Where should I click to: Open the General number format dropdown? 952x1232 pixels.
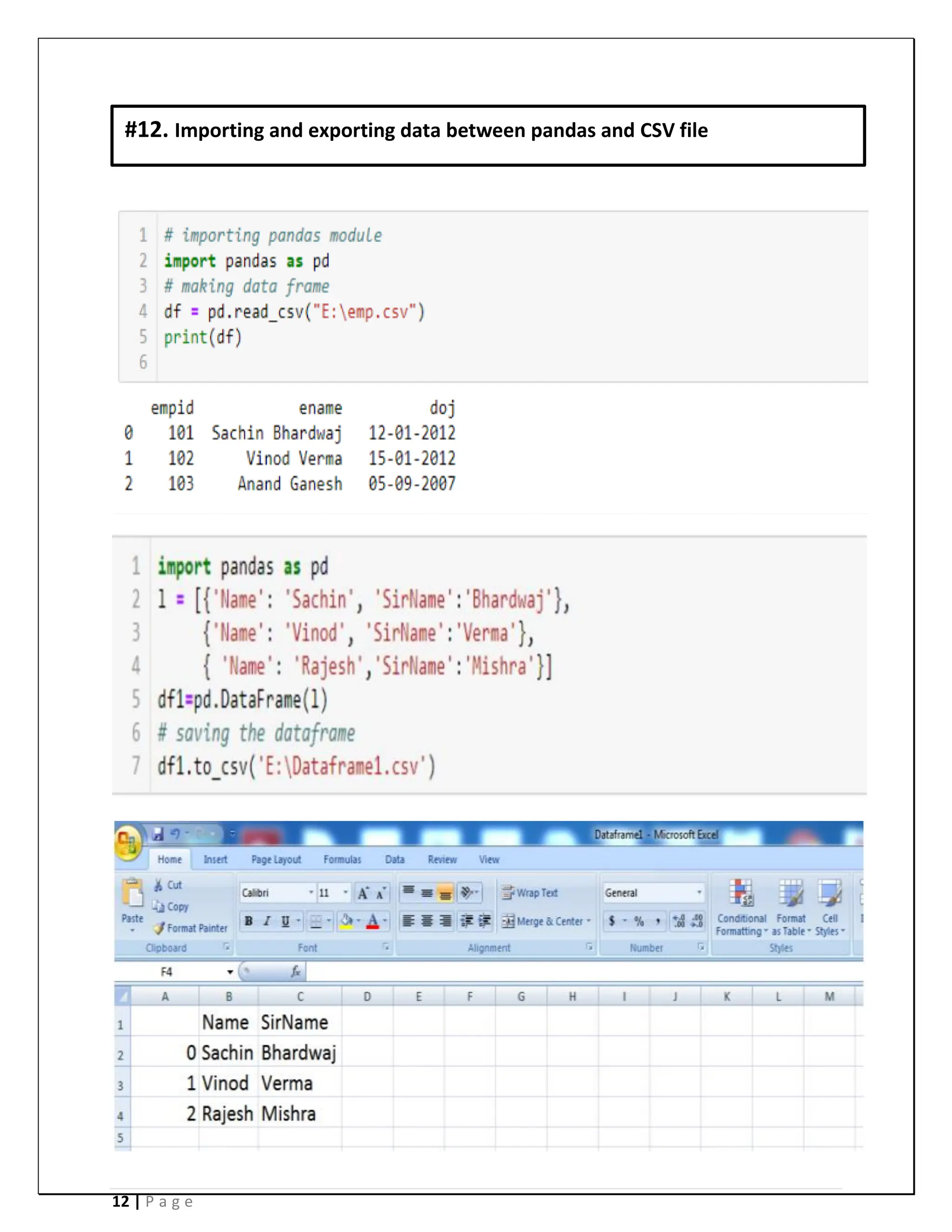[x=699, y=893]
